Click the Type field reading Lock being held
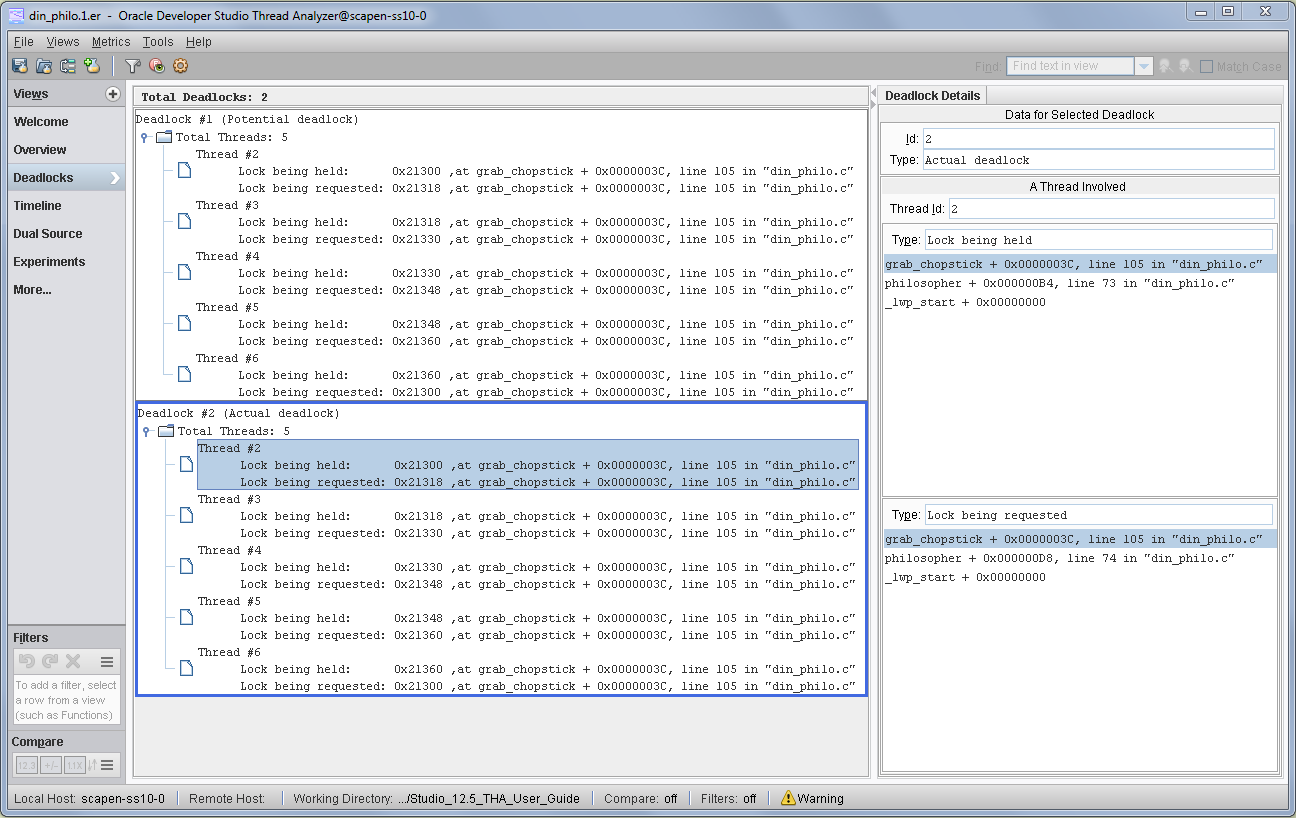This screenshot has width=1296, height=818. point(1098,240)
